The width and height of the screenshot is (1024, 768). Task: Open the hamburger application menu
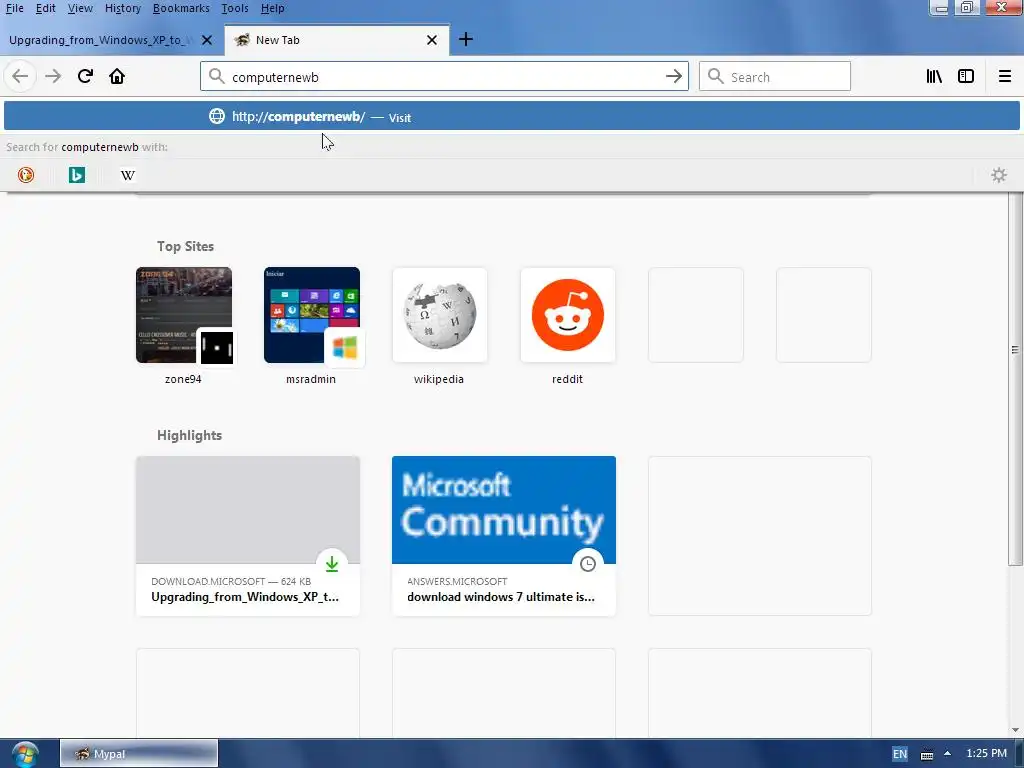coord(1004,76)
